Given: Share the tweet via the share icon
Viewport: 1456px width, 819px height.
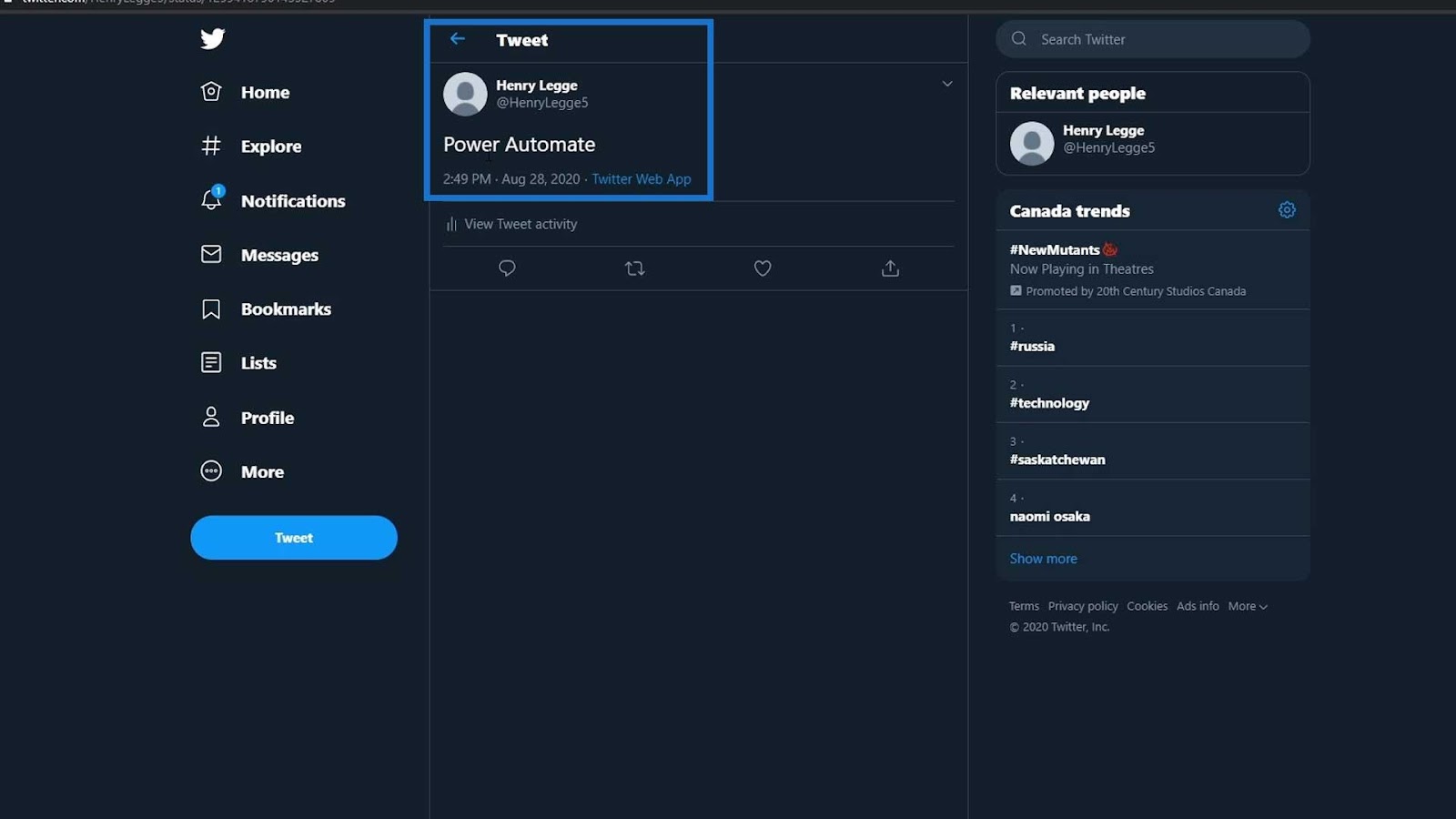Looking at the screenshot, I should coord(890,268).
